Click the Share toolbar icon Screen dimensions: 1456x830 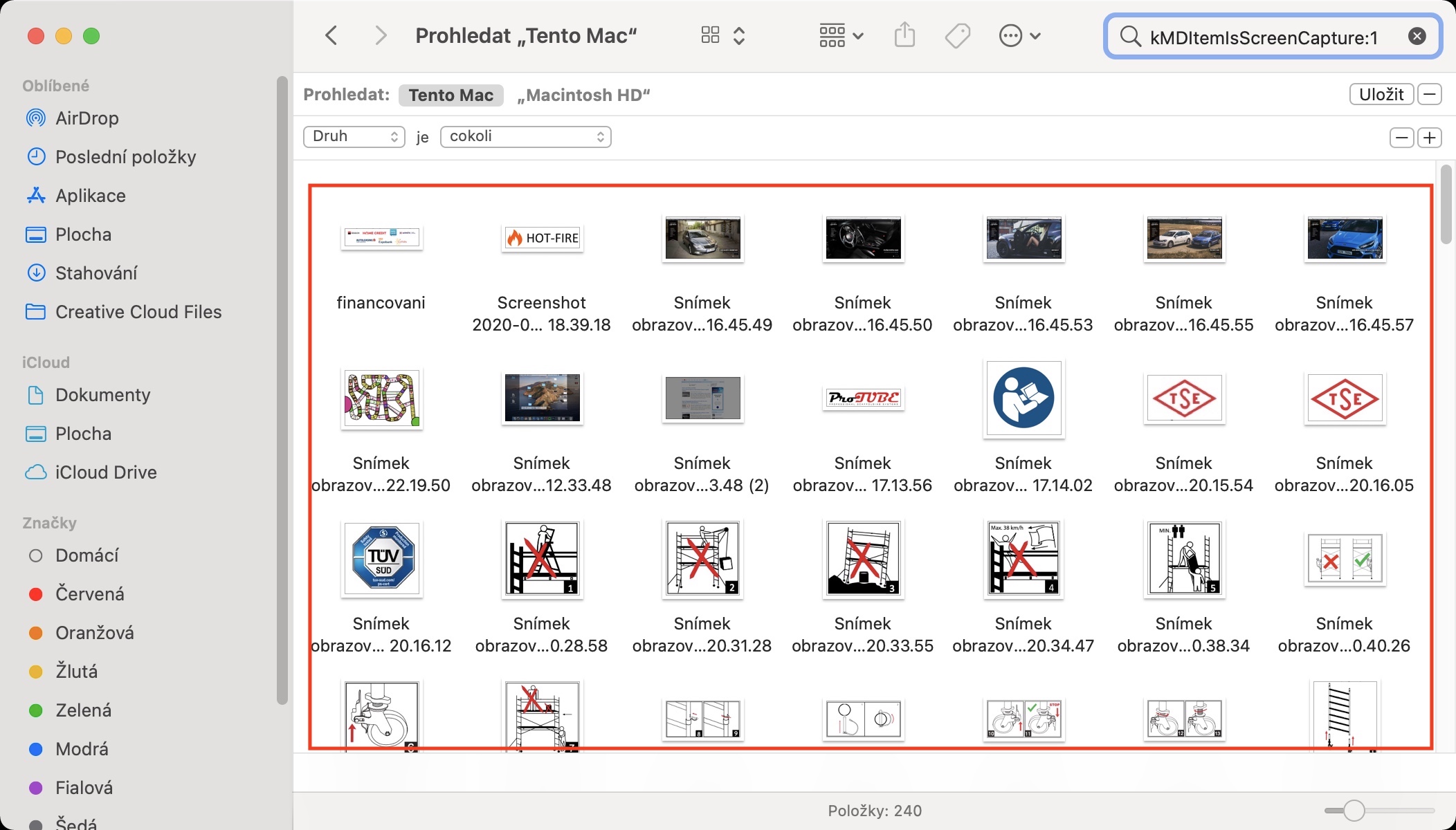pyautogui.click(x=904, y=35)
